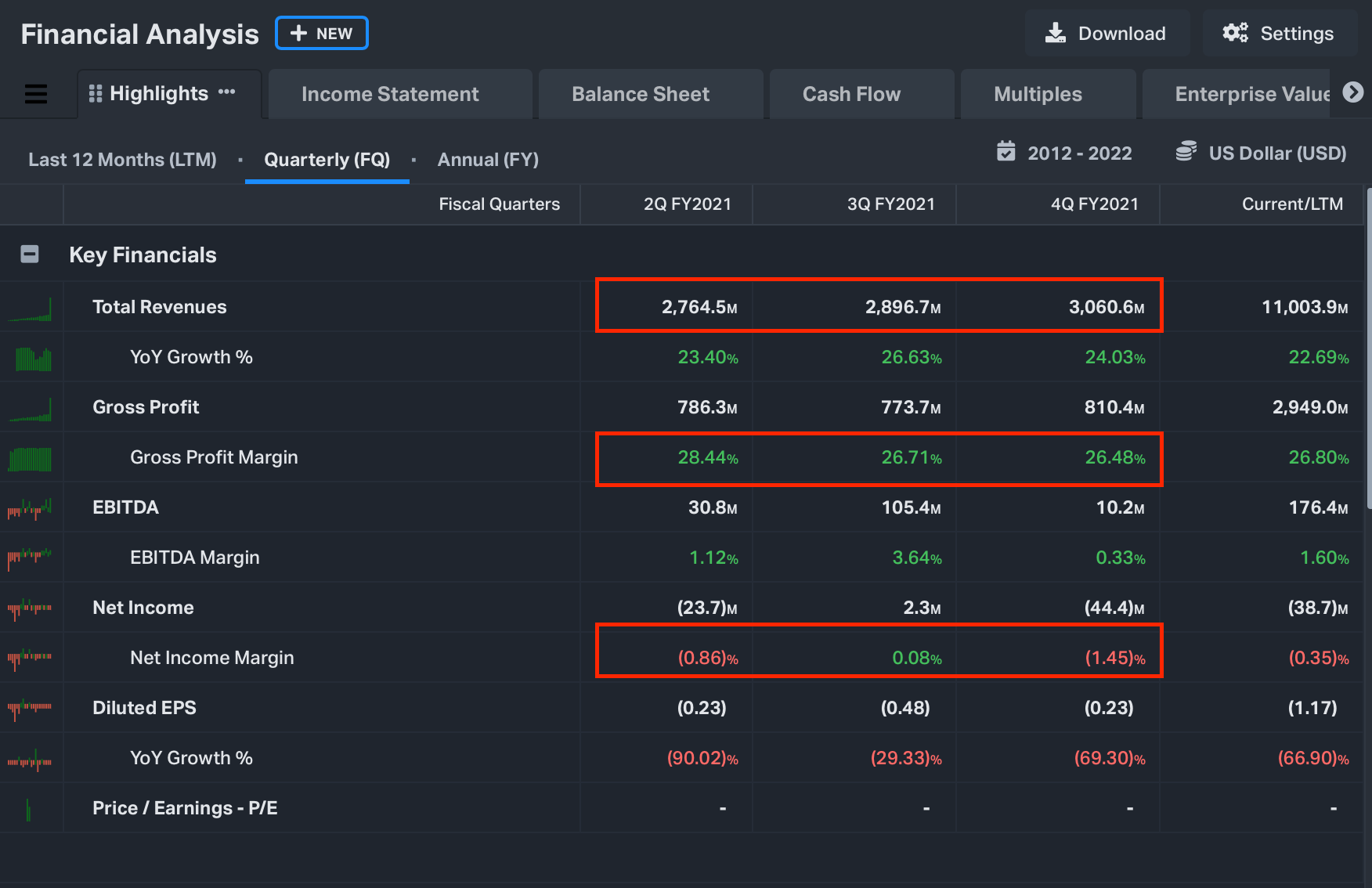Open the hamburger menu icon
This screenshot has height=888, width=1372.
point(36,94)
